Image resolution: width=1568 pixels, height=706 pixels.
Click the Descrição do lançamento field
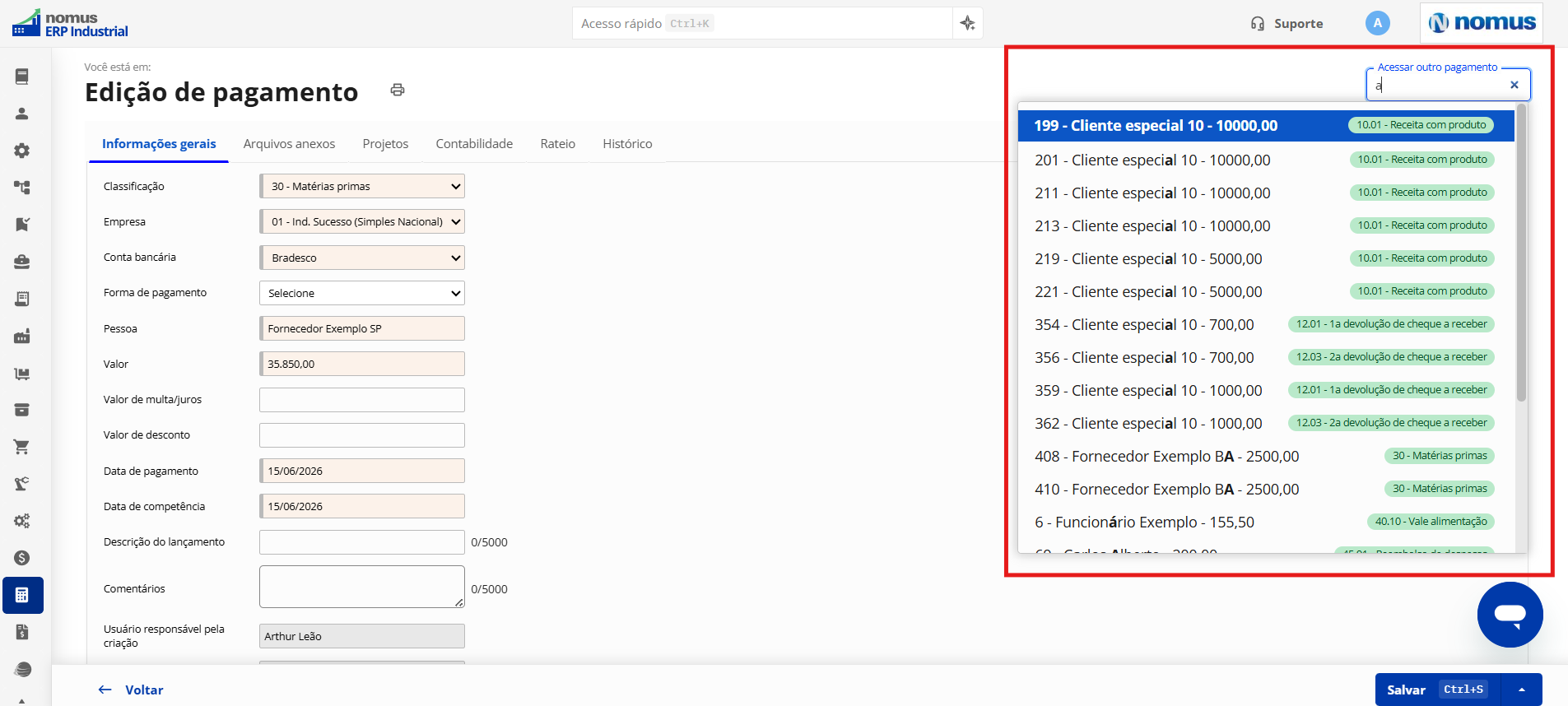click(362, 542)
